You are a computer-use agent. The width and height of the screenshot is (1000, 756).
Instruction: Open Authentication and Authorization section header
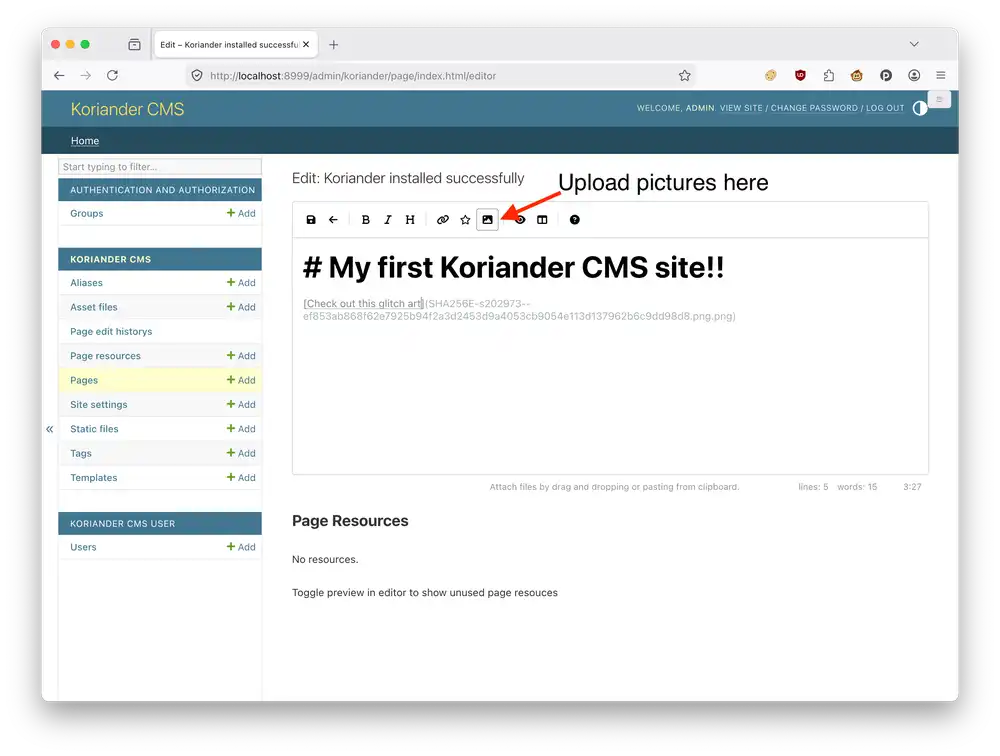[x=162, y=190]
